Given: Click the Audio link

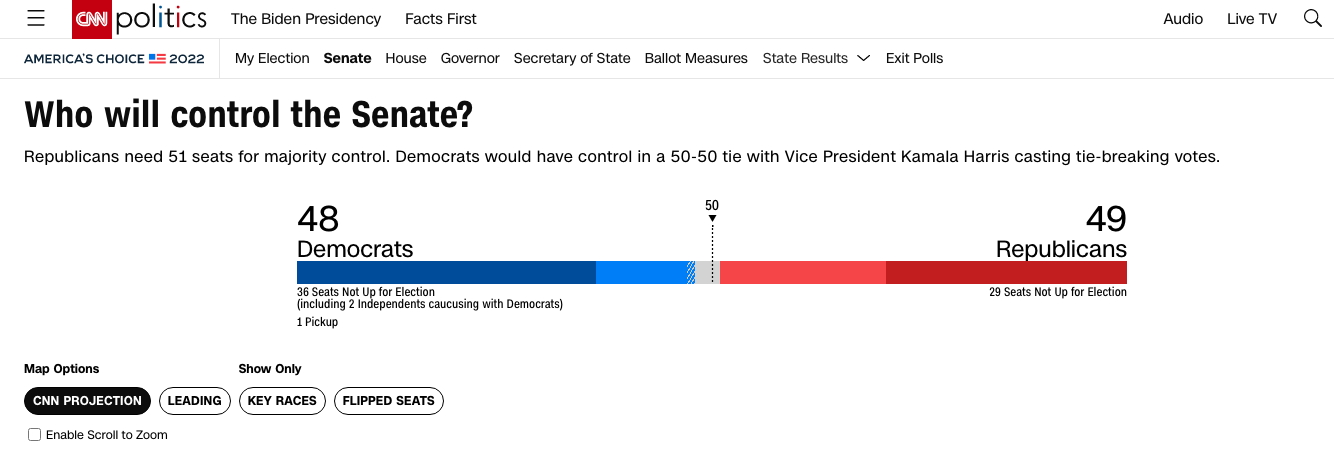Looking at the screenshot, I should click(1183, 19).
